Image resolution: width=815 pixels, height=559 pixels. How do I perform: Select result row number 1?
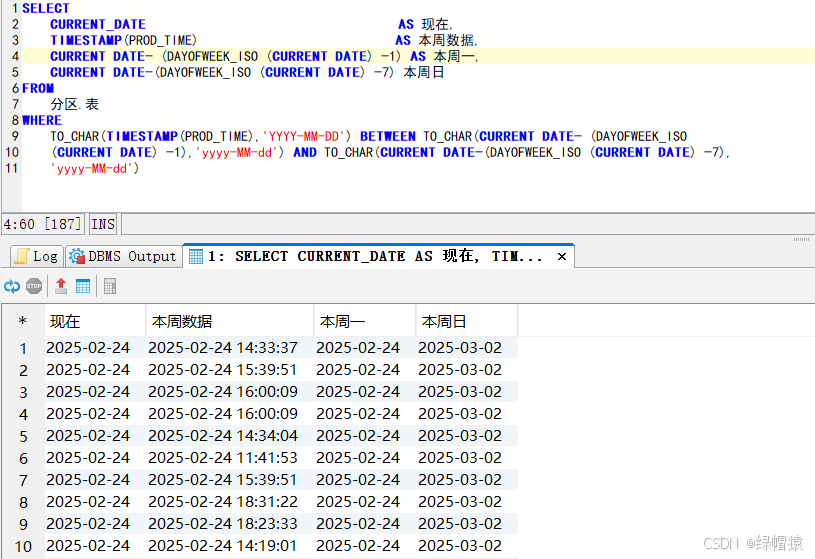pos(23,348)
